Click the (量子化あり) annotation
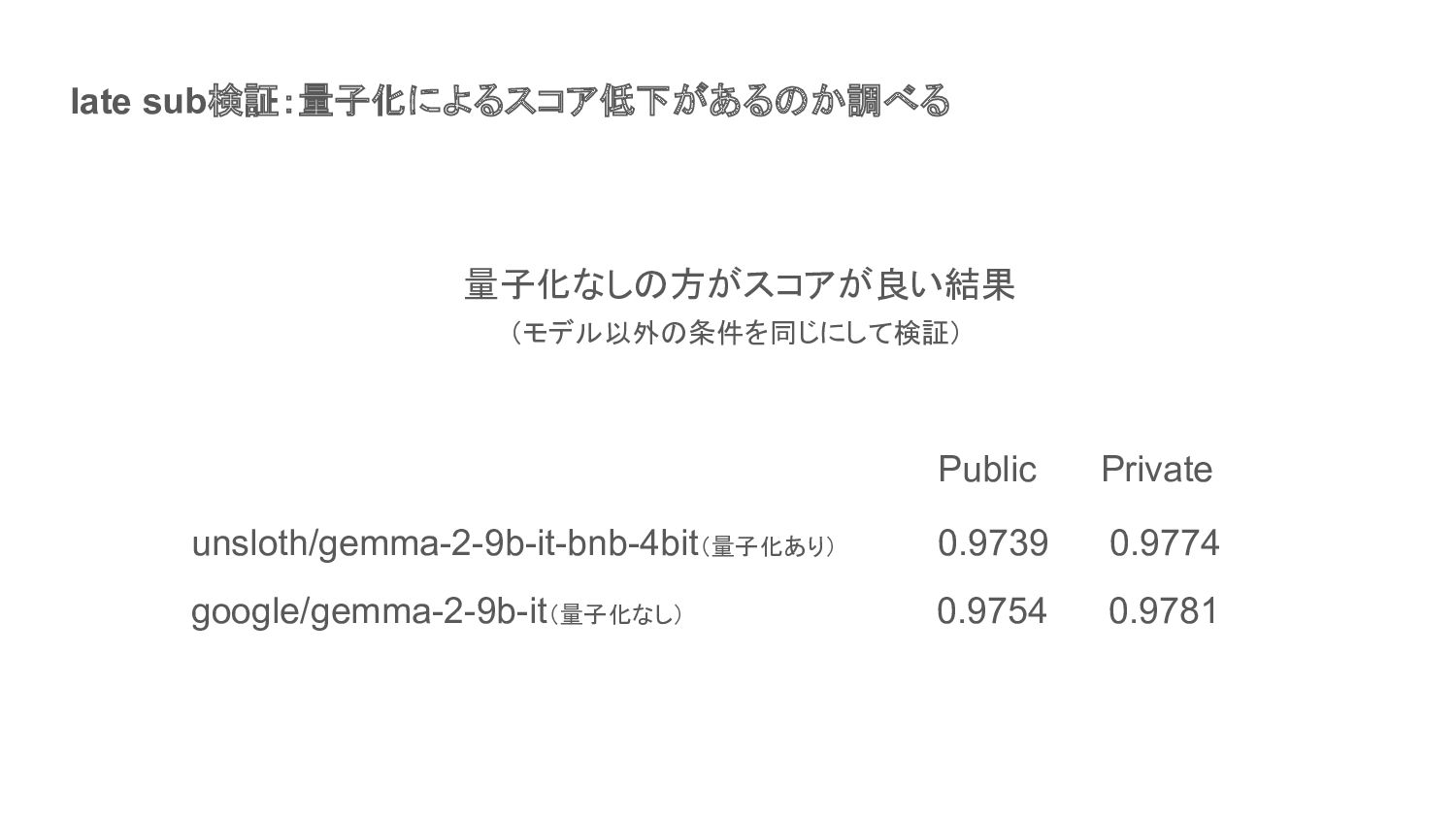 pos(769,548)
